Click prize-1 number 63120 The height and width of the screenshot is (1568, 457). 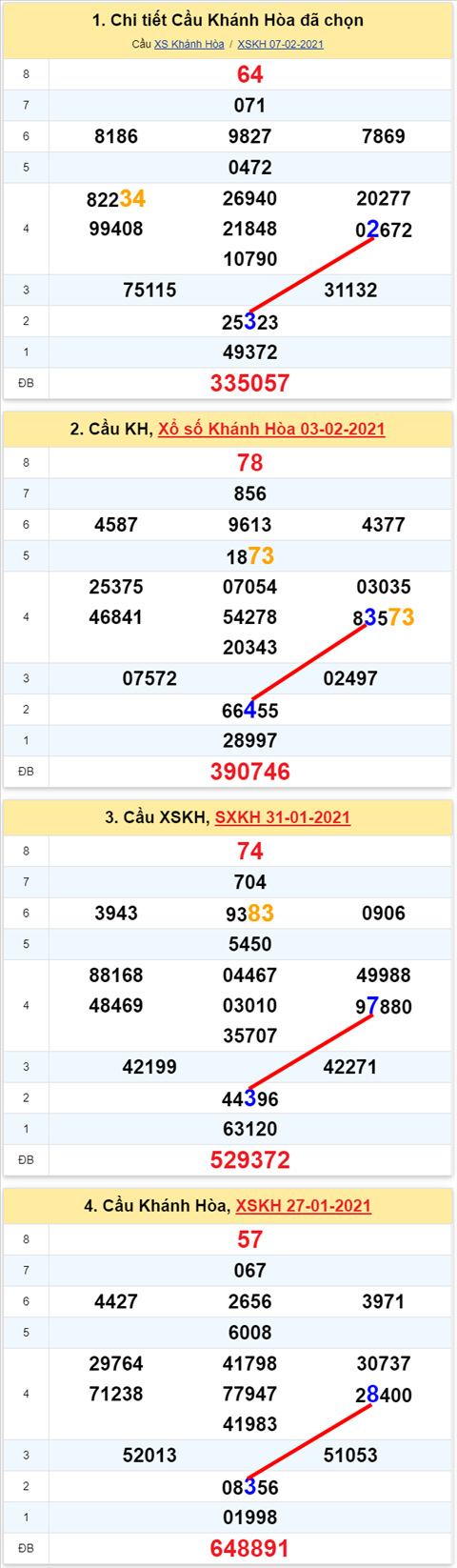point(249,1130)
